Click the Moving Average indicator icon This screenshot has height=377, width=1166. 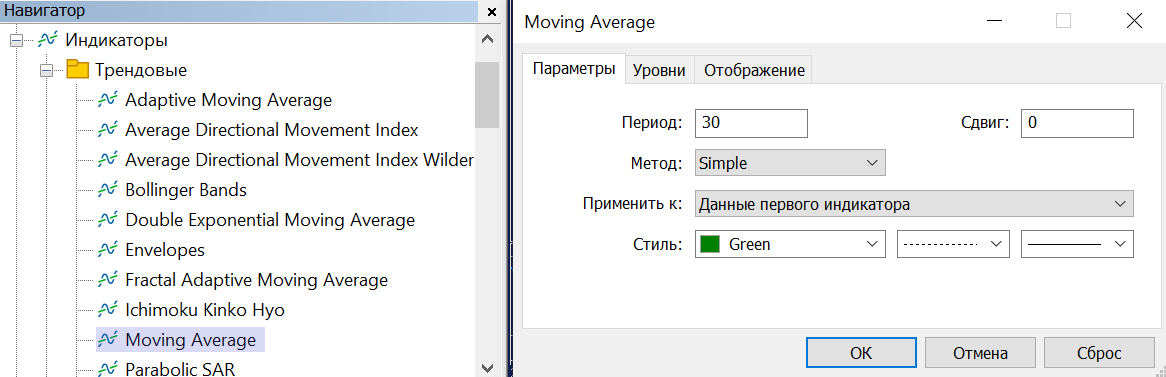[107, 341]
